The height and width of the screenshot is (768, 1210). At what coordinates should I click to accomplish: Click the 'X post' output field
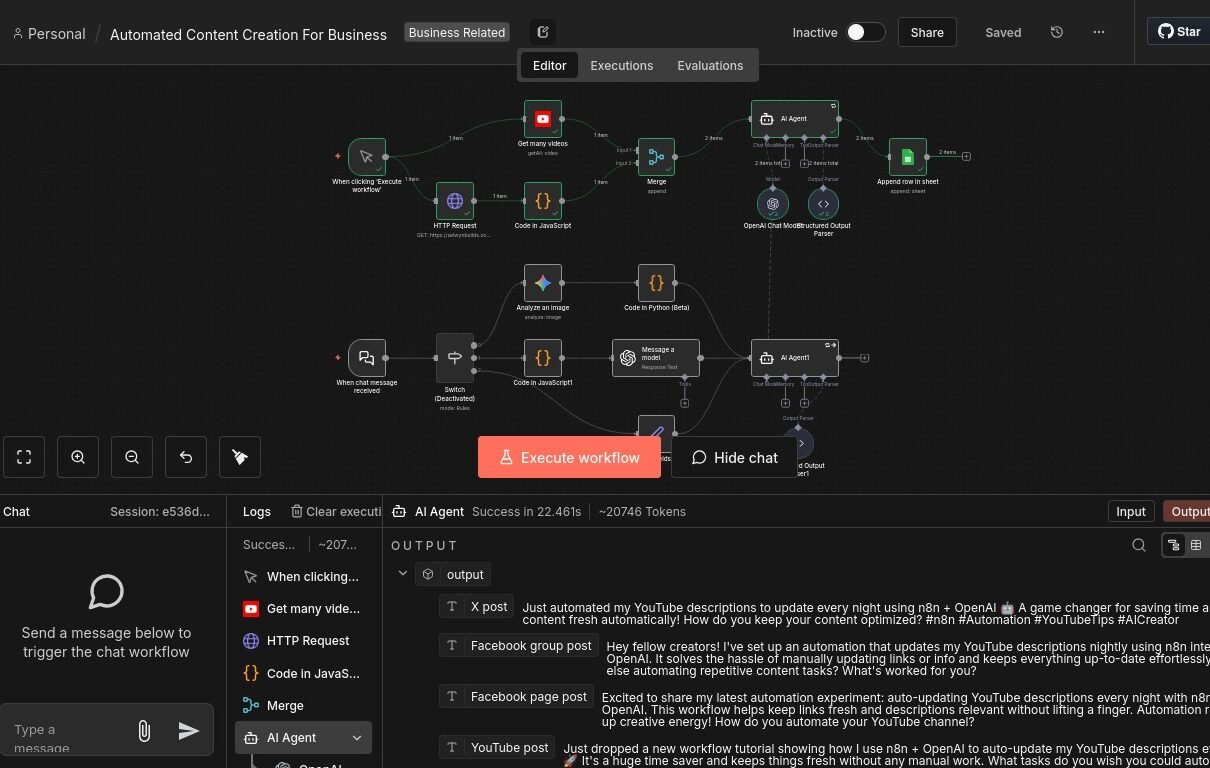click(x=478, y=606)
